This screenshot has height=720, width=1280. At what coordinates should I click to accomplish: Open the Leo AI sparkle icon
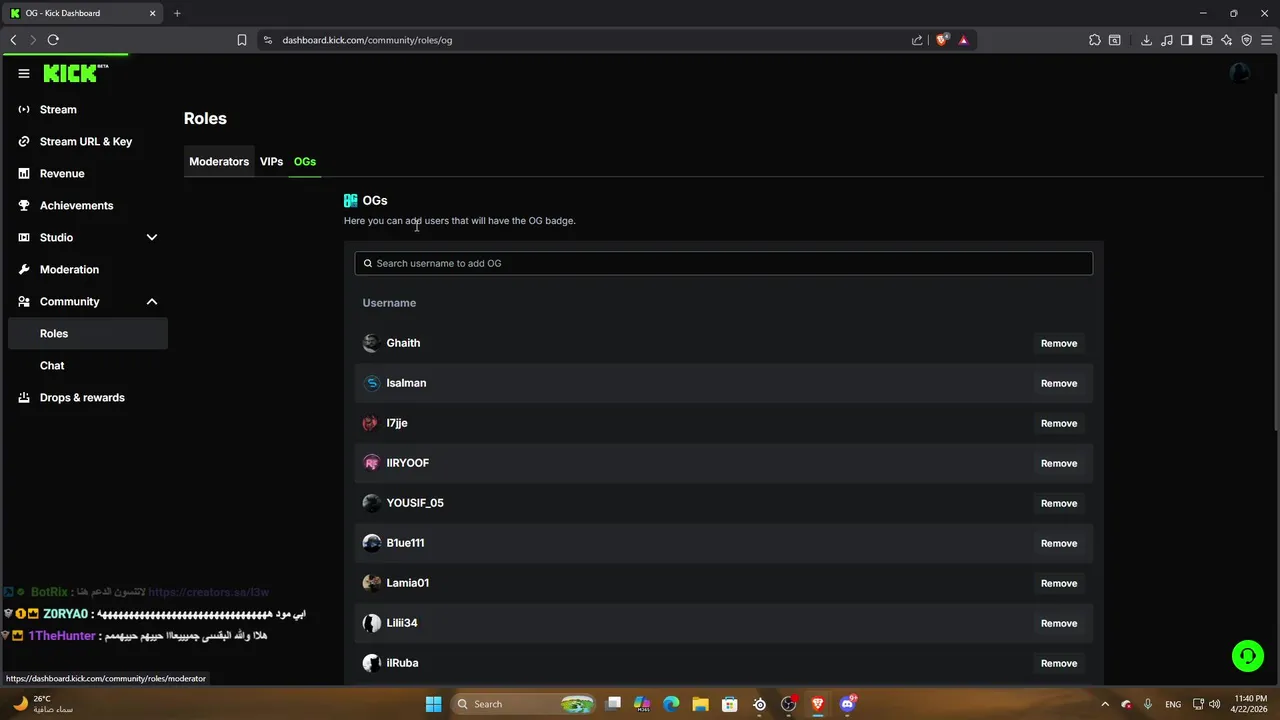[1227, 40]
